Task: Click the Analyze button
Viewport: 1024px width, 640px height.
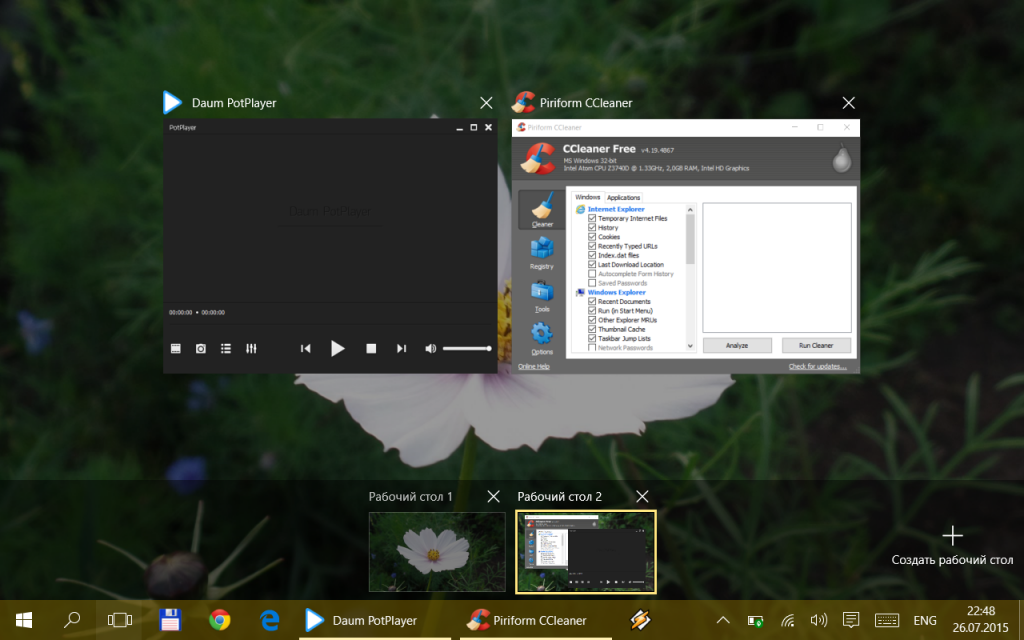Action: 737,345
